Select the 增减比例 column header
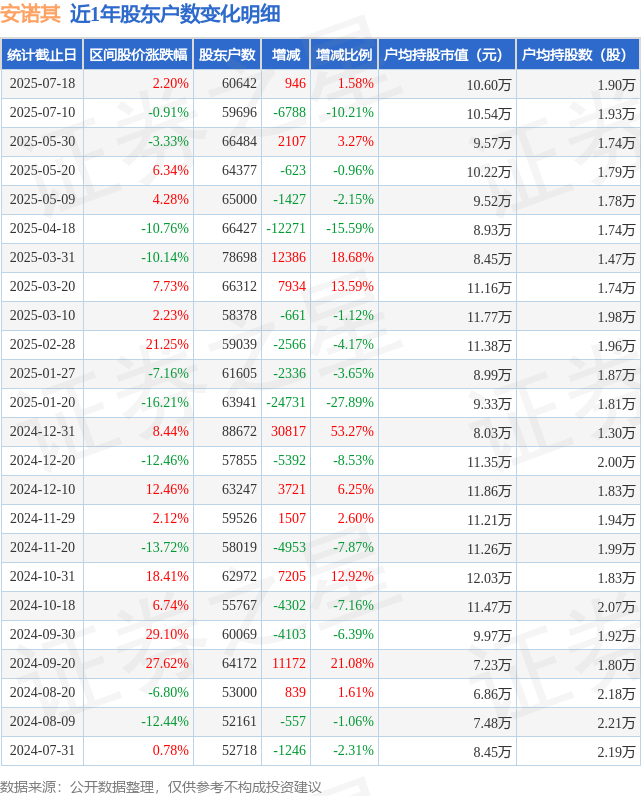The height and width of the screenshot is (796, 641). click(x=344, y=54)
